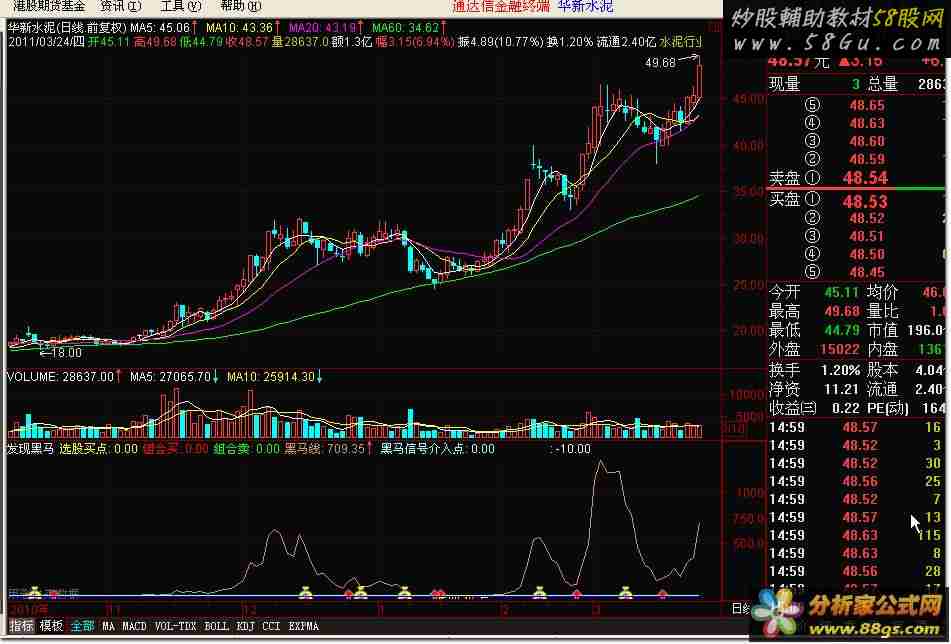Screen dimensions: 951x644
Task: Select the VOL-TDX indicator tab
Action: tap(175, 626)
